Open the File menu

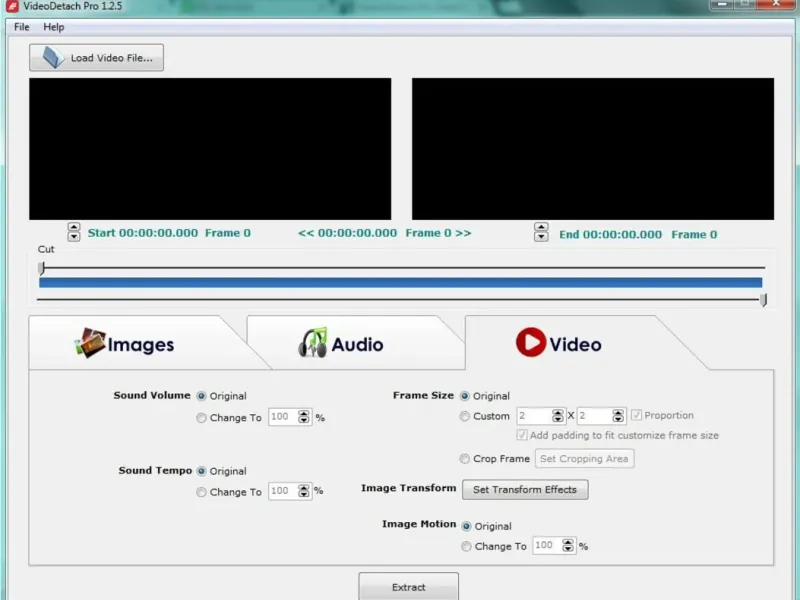click(21, 27)
